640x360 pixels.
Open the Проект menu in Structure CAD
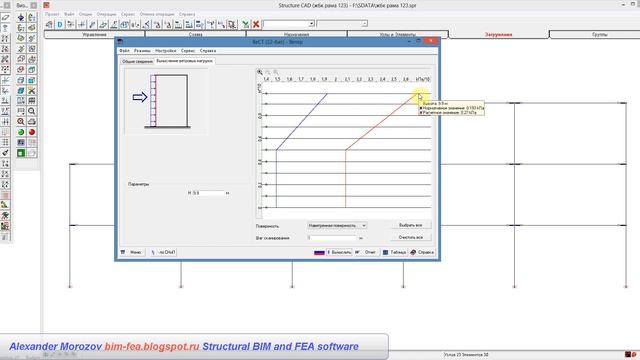click(52, 14)
